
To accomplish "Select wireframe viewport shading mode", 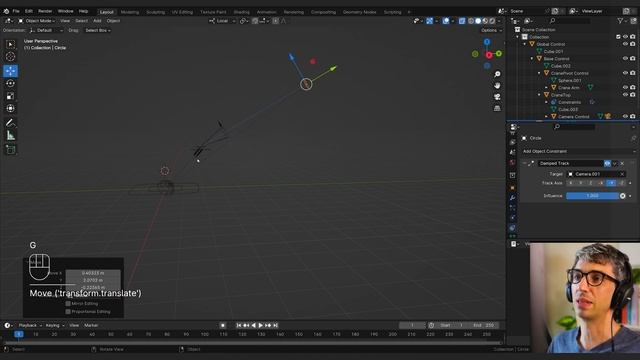I will click(x=471, y=21).
